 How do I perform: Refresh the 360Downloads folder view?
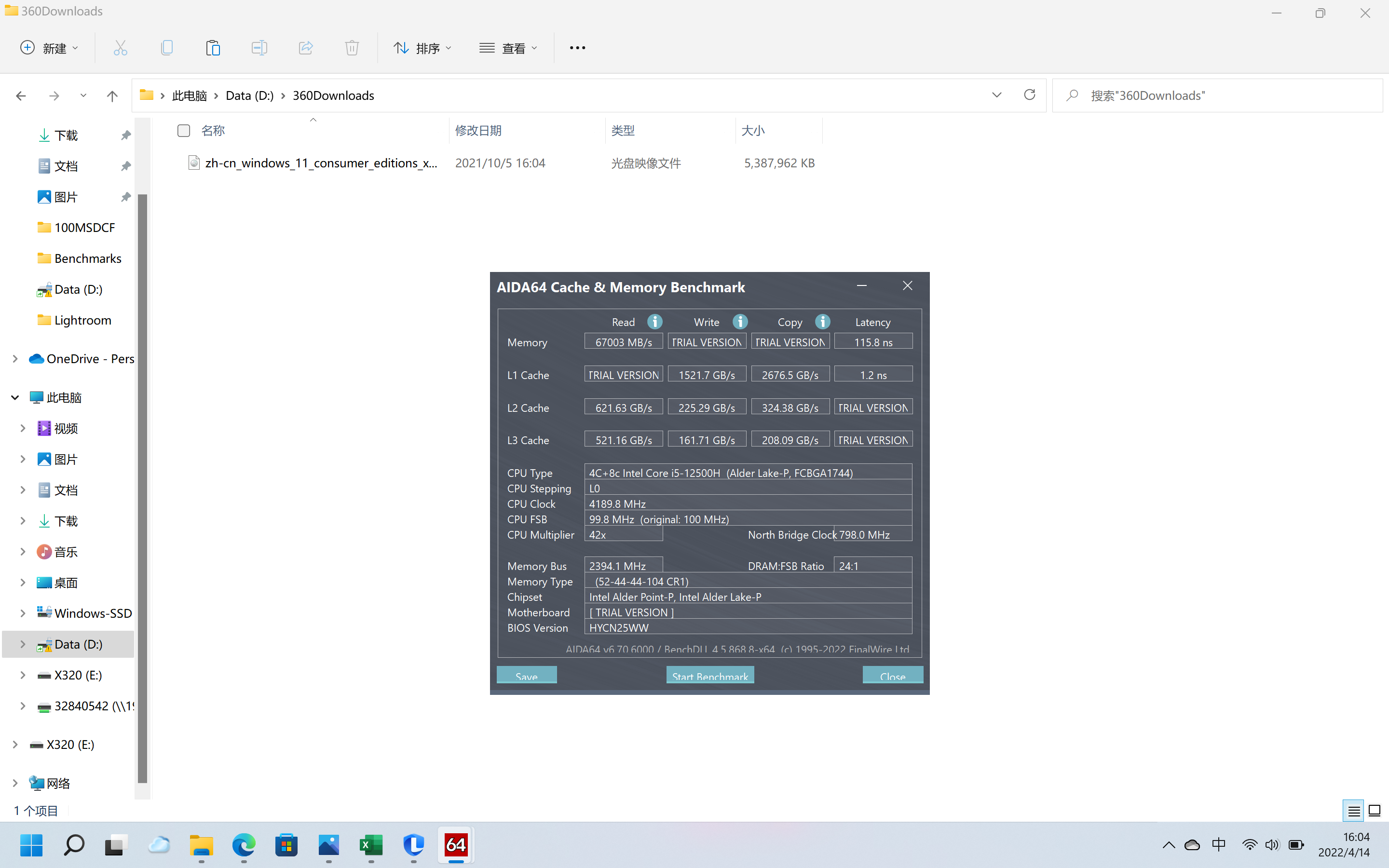tap(1030, 95)
